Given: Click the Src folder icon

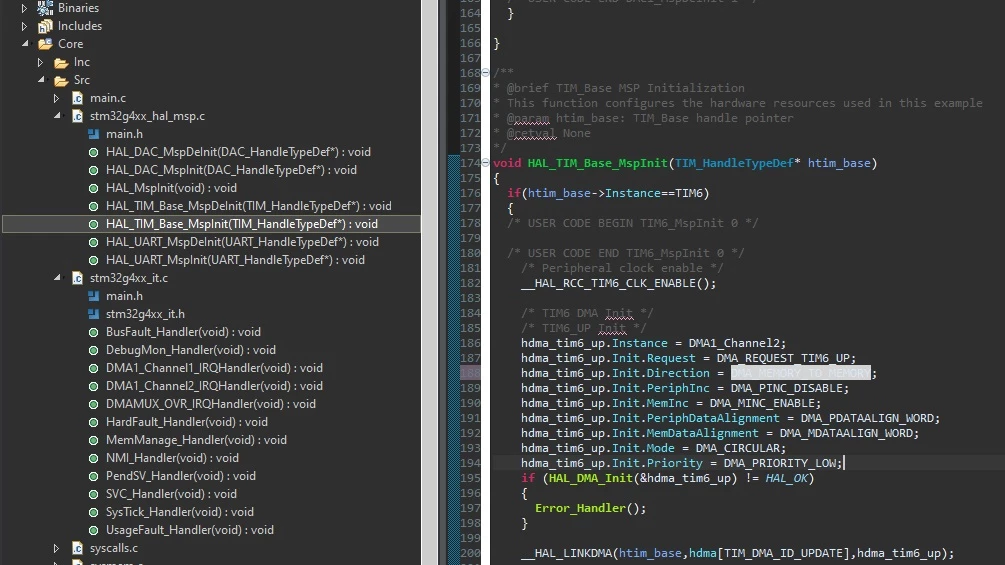Looking at the screenshot, I should [x=61, y=80].
